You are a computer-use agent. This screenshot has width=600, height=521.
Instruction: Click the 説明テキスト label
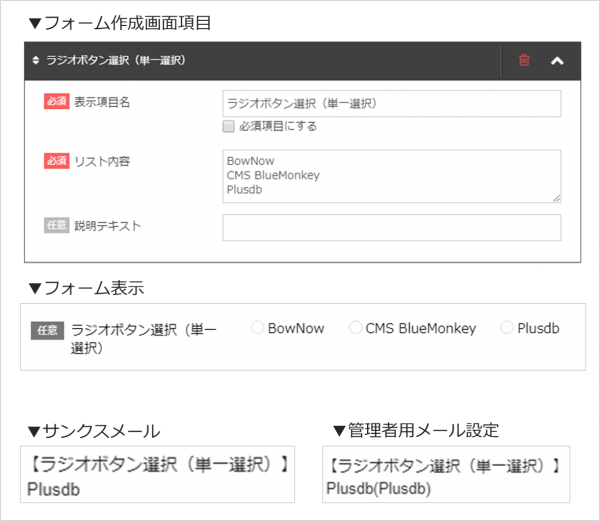108,225
